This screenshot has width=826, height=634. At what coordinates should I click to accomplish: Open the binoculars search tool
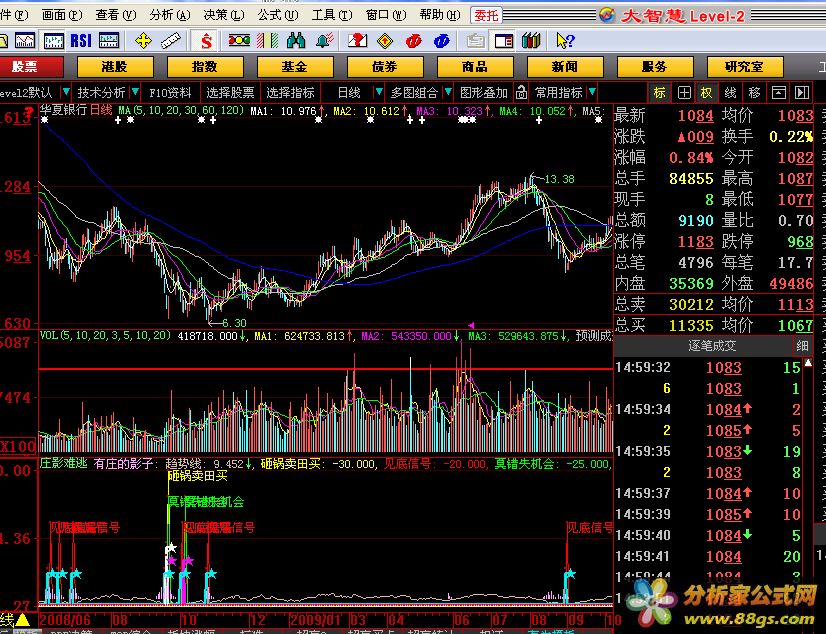[x=296, y=41]
